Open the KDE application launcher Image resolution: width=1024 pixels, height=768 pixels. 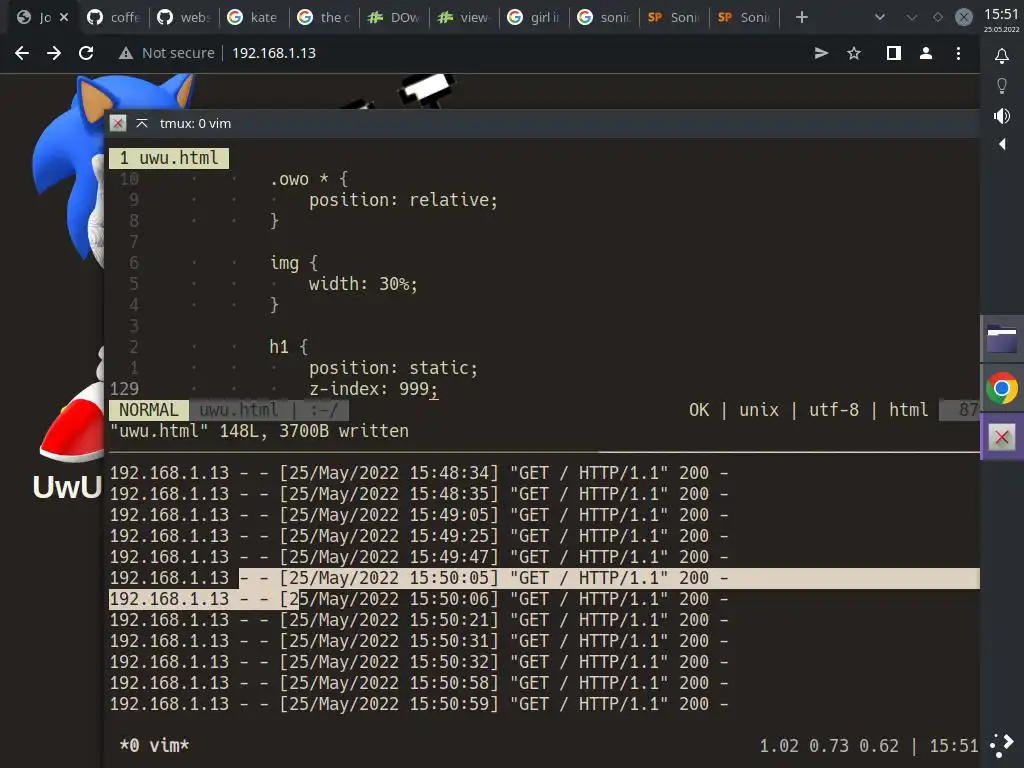coord(1002,745)
